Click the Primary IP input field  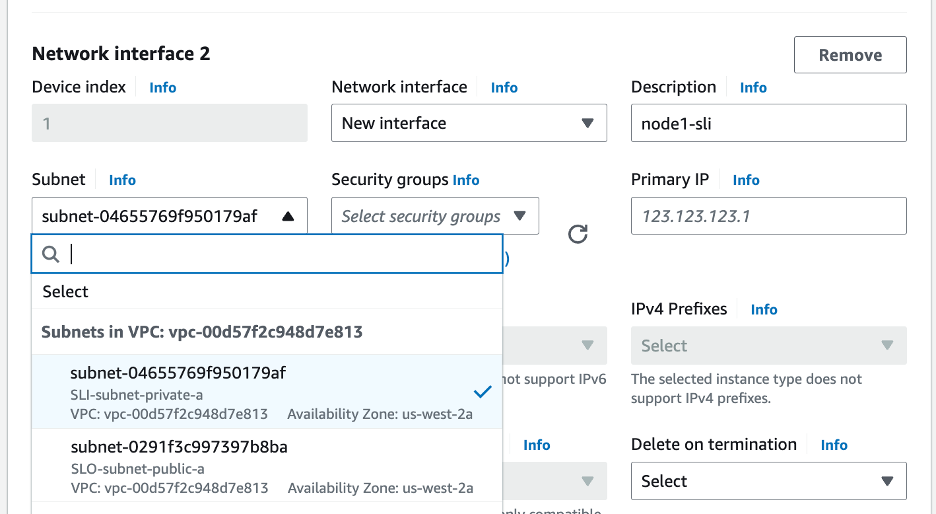click(x=768, y=216)
